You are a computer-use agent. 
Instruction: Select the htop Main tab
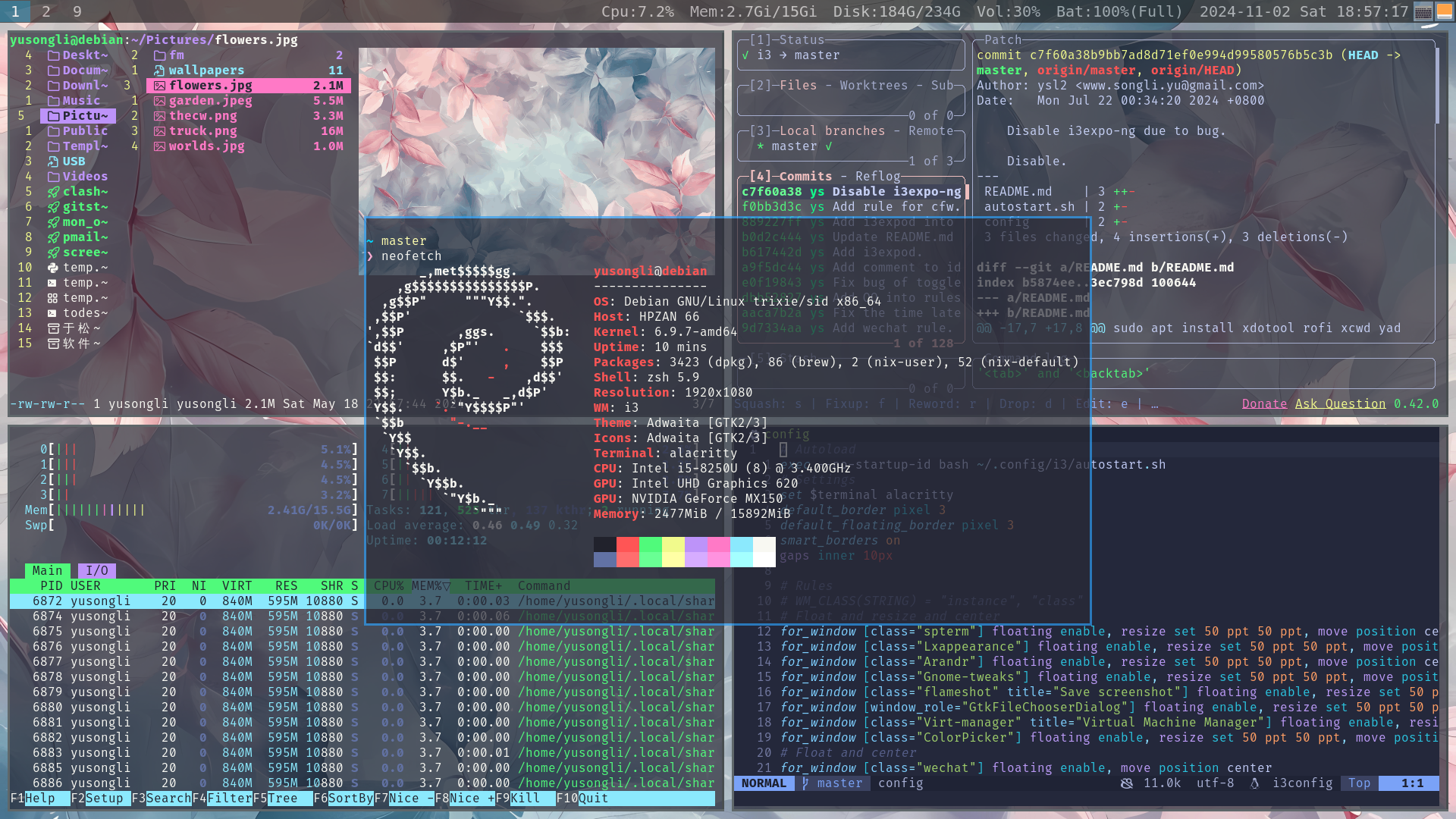click(47, 571)
